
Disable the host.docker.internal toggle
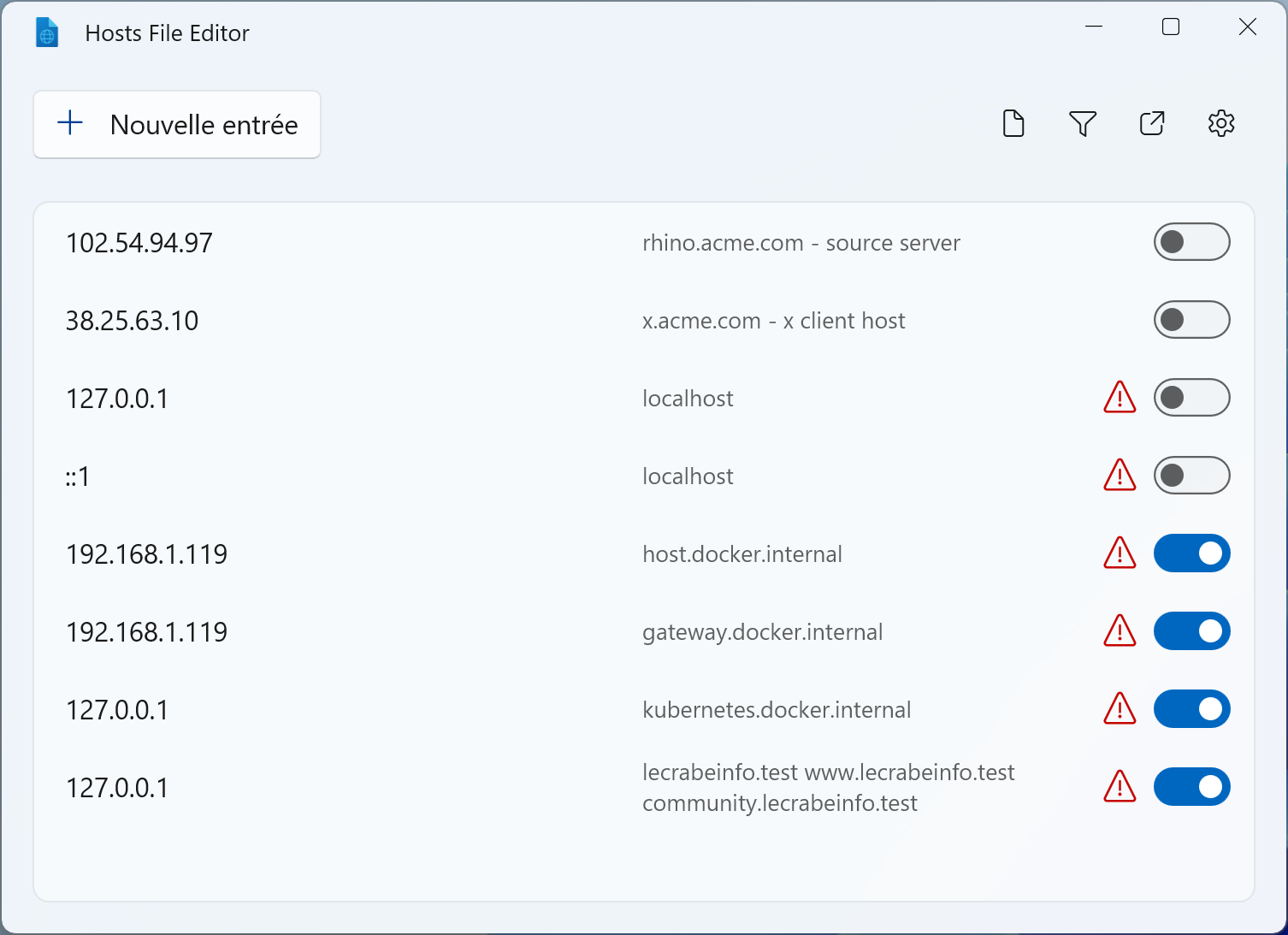point(1191,553)
